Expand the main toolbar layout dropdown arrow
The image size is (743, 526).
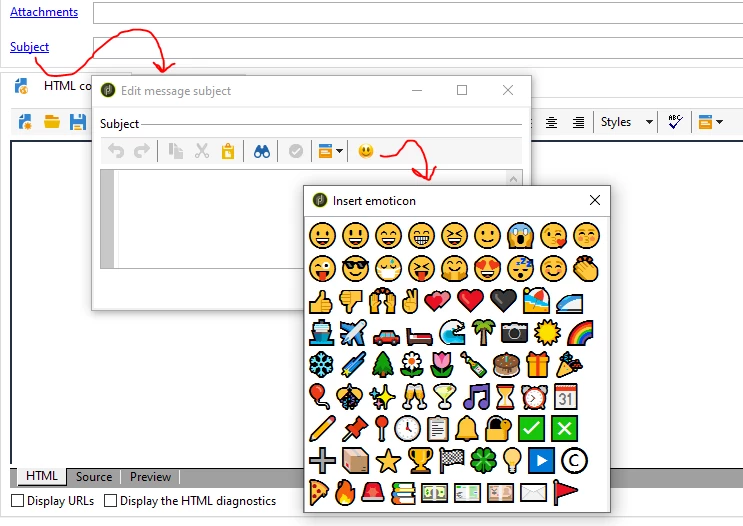[720, 122]
